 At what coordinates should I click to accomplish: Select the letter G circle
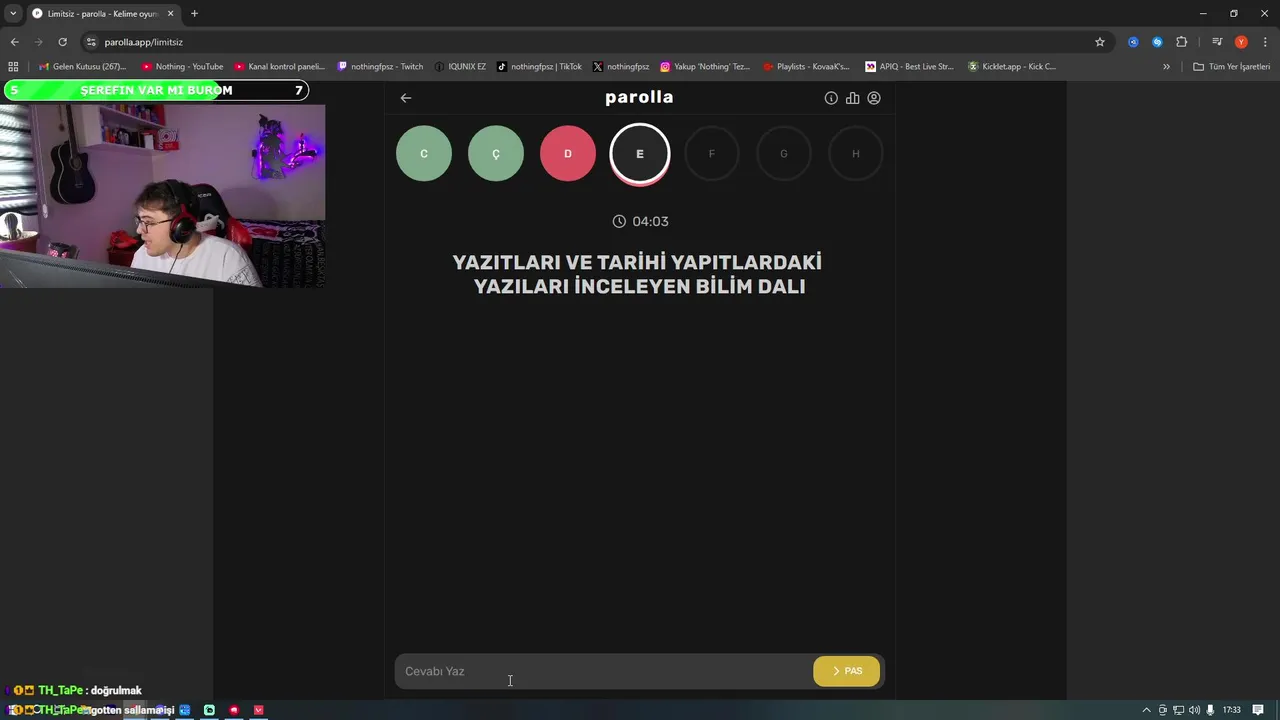[784, 154]
